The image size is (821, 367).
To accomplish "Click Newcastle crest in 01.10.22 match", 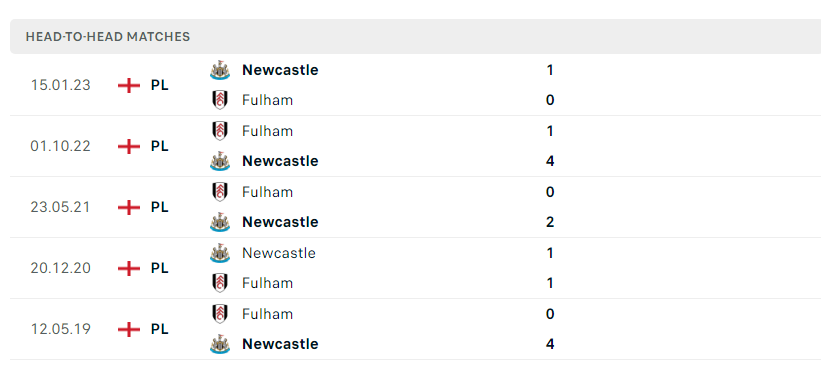I will click(220, 161).
